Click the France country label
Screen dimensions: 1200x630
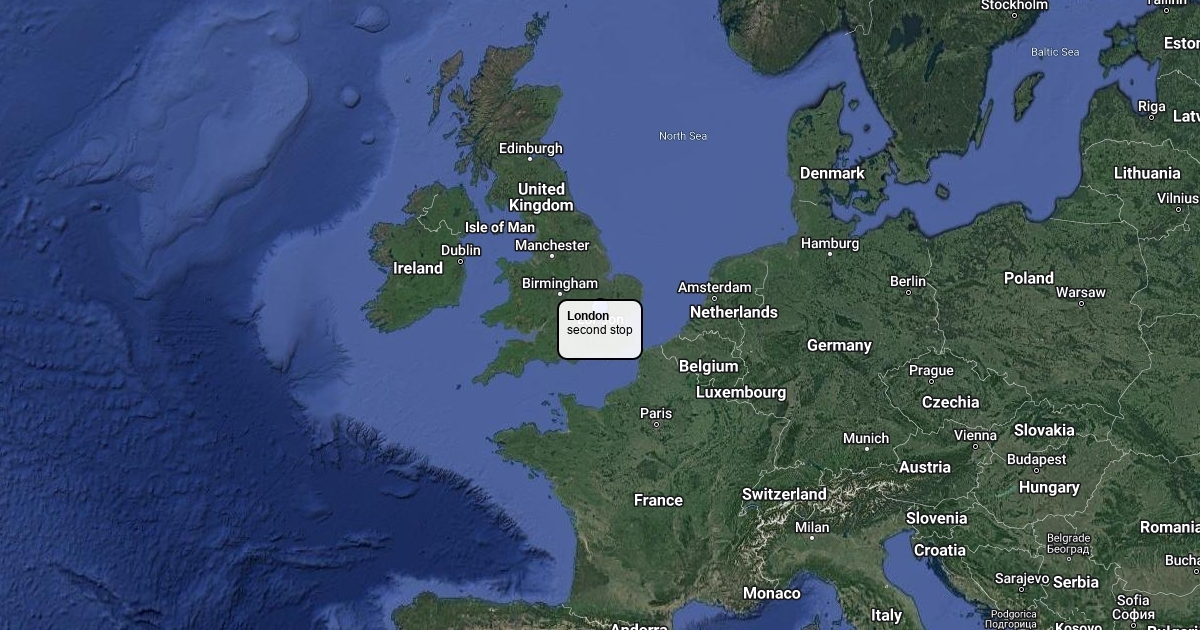[x=658, y=500]
